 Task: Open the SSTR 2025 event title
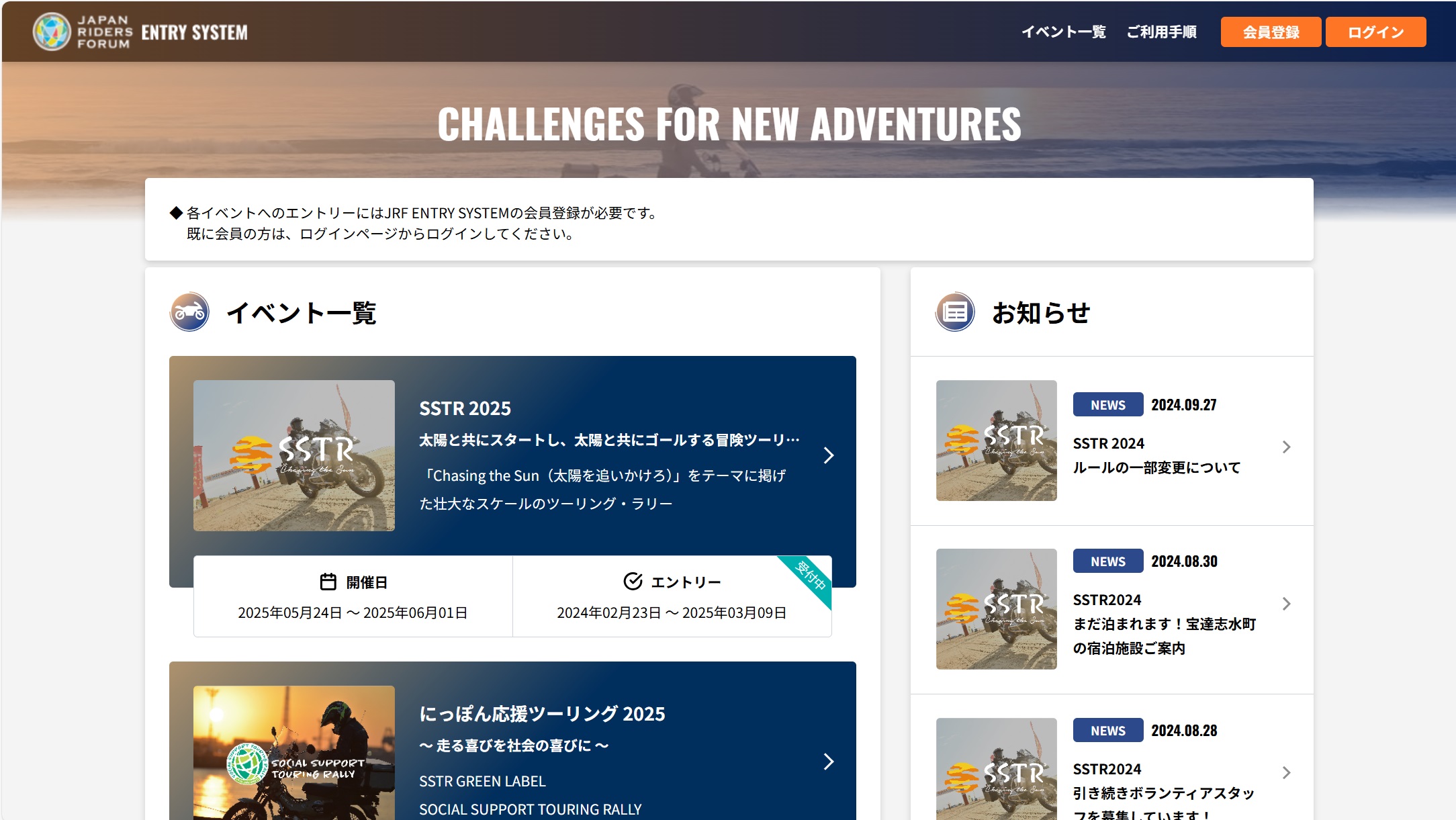[465, 408]
